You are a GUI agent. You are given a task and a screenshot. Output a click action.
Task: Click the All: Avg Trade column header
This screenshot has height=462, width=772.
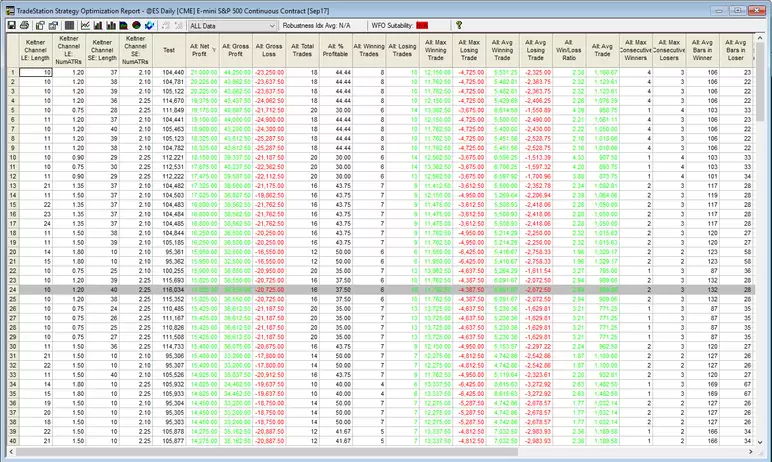(603, 50)
